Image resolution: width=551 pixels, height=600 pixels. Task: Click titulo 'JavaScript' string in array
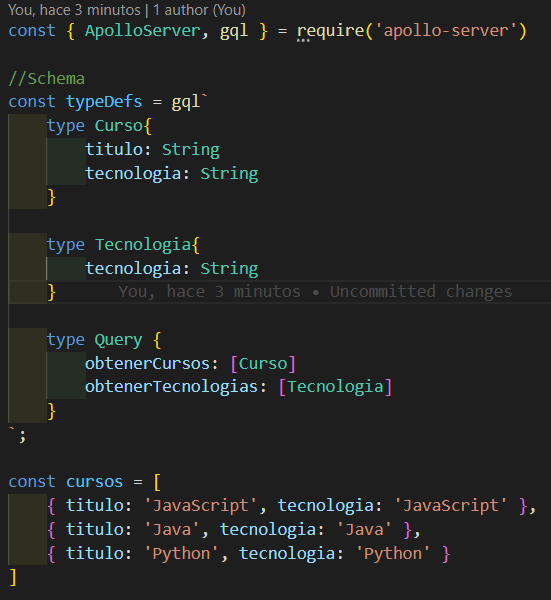click(x=201, y=505)
